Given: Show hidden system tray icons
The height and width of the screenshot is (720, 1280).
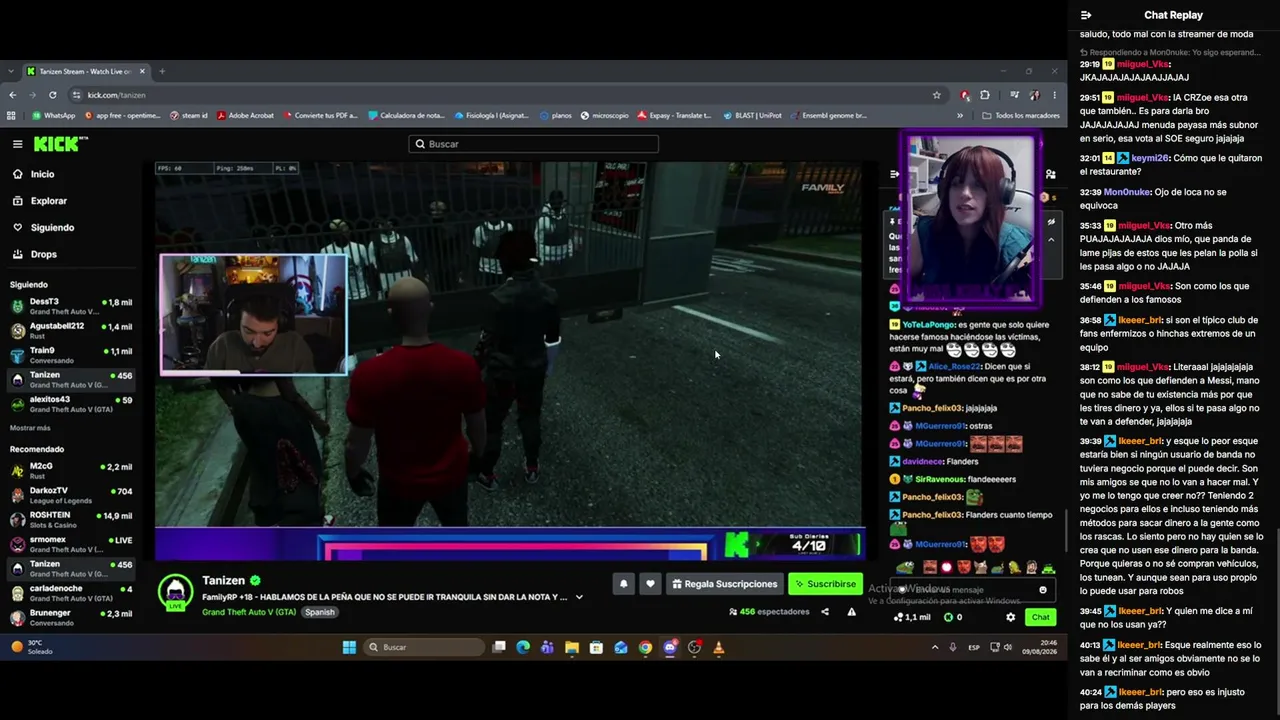Looking at the screenshot, I should [x=935, y=647].
